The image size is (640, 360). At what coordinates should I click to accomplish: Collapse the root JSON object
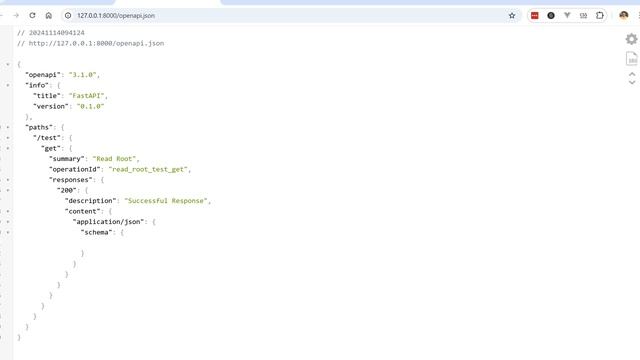pyautogui.click(x=8, y=64)
